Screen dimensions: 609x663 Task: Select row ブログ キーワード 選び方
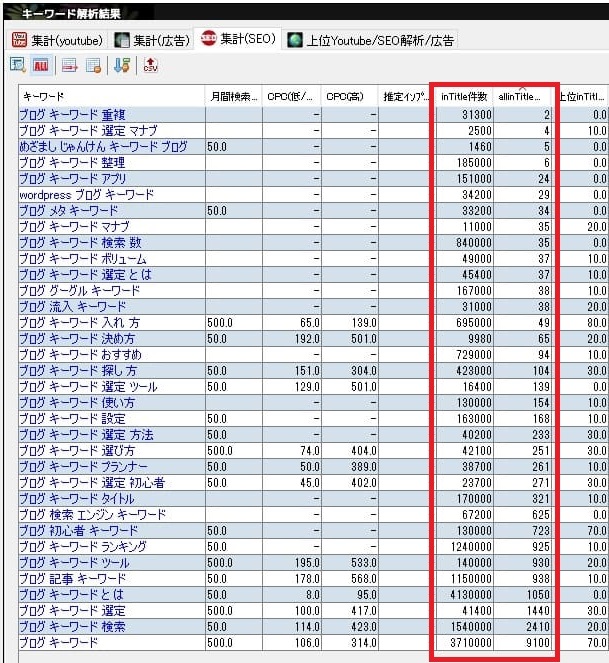pos(313,451)
